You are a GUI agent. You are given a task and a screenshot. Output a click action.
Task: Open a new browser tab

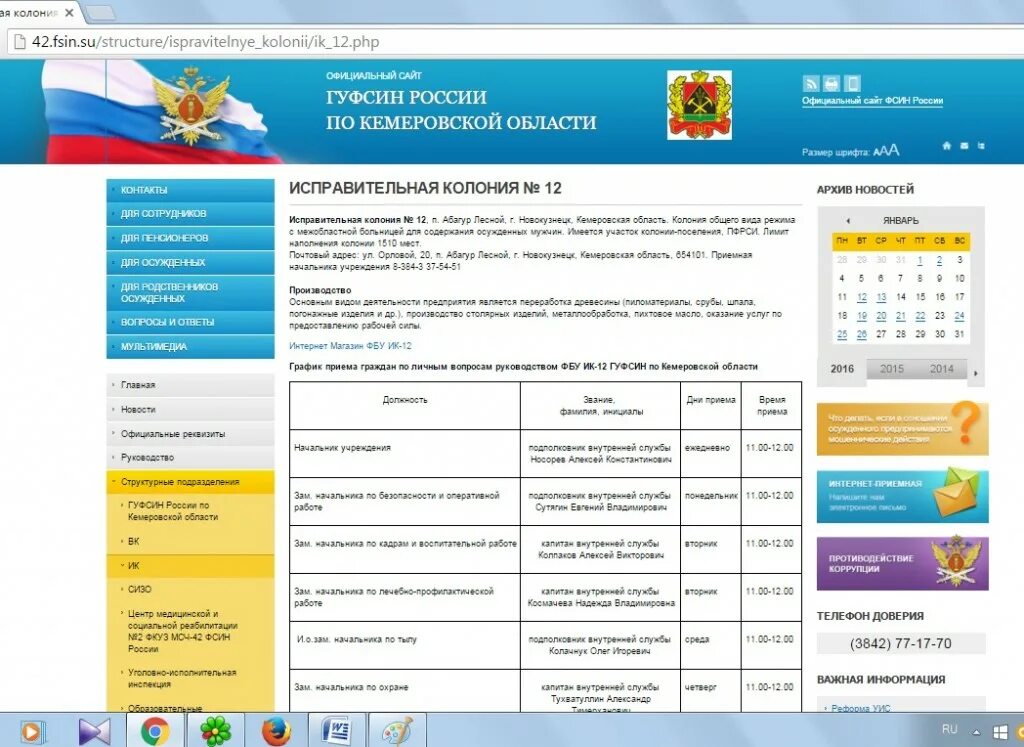pyautogui.click(x=99, y=12)
